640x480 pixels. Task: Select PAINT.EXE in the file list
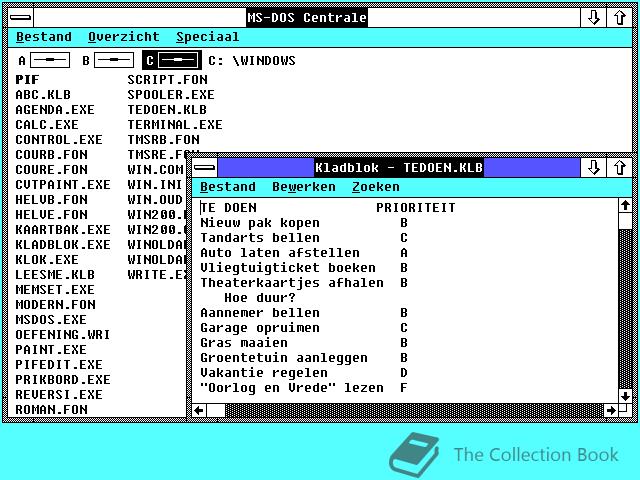[51, 350]
